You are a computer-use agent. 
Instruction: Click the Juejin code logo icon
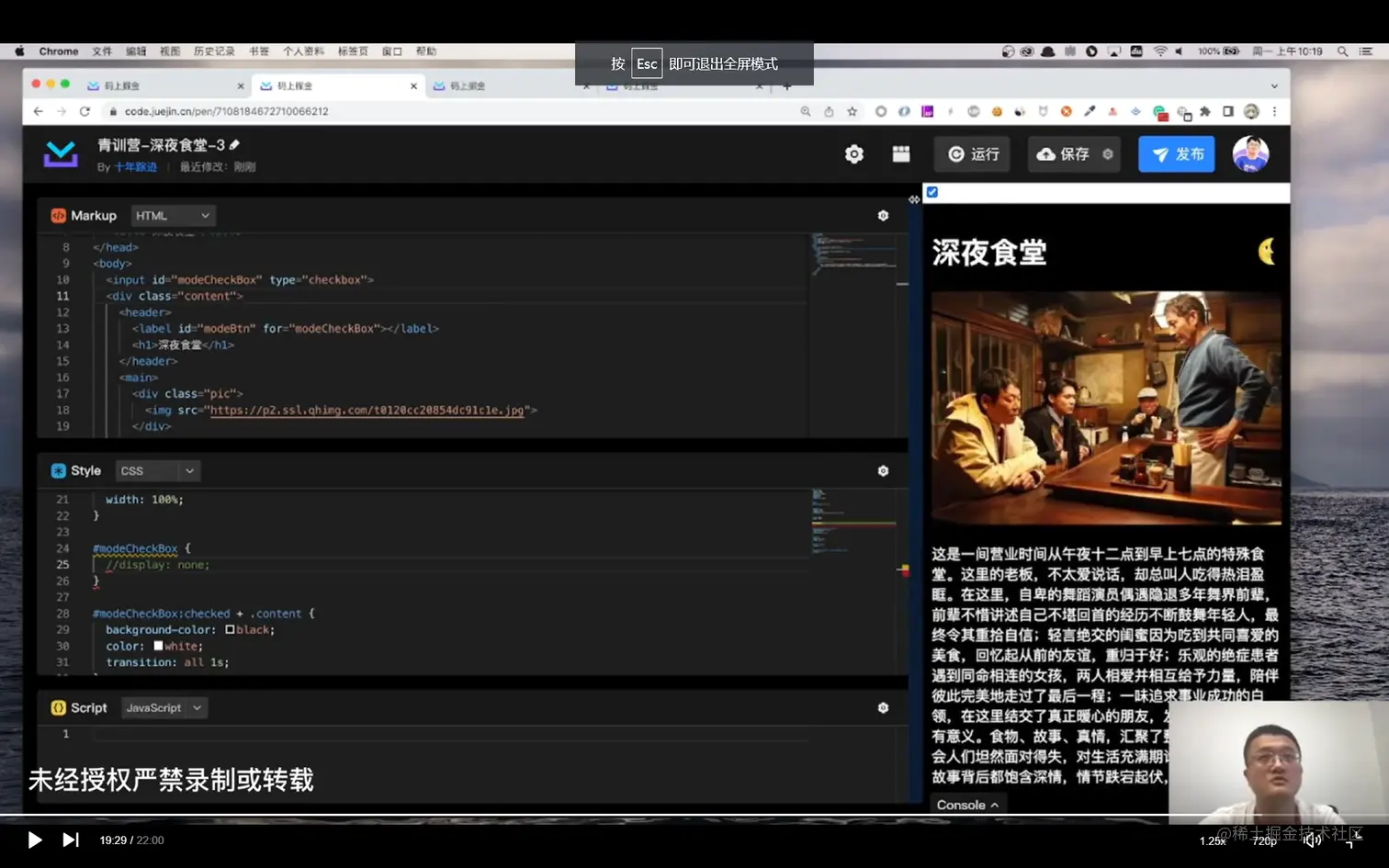[x=61, y=154]
